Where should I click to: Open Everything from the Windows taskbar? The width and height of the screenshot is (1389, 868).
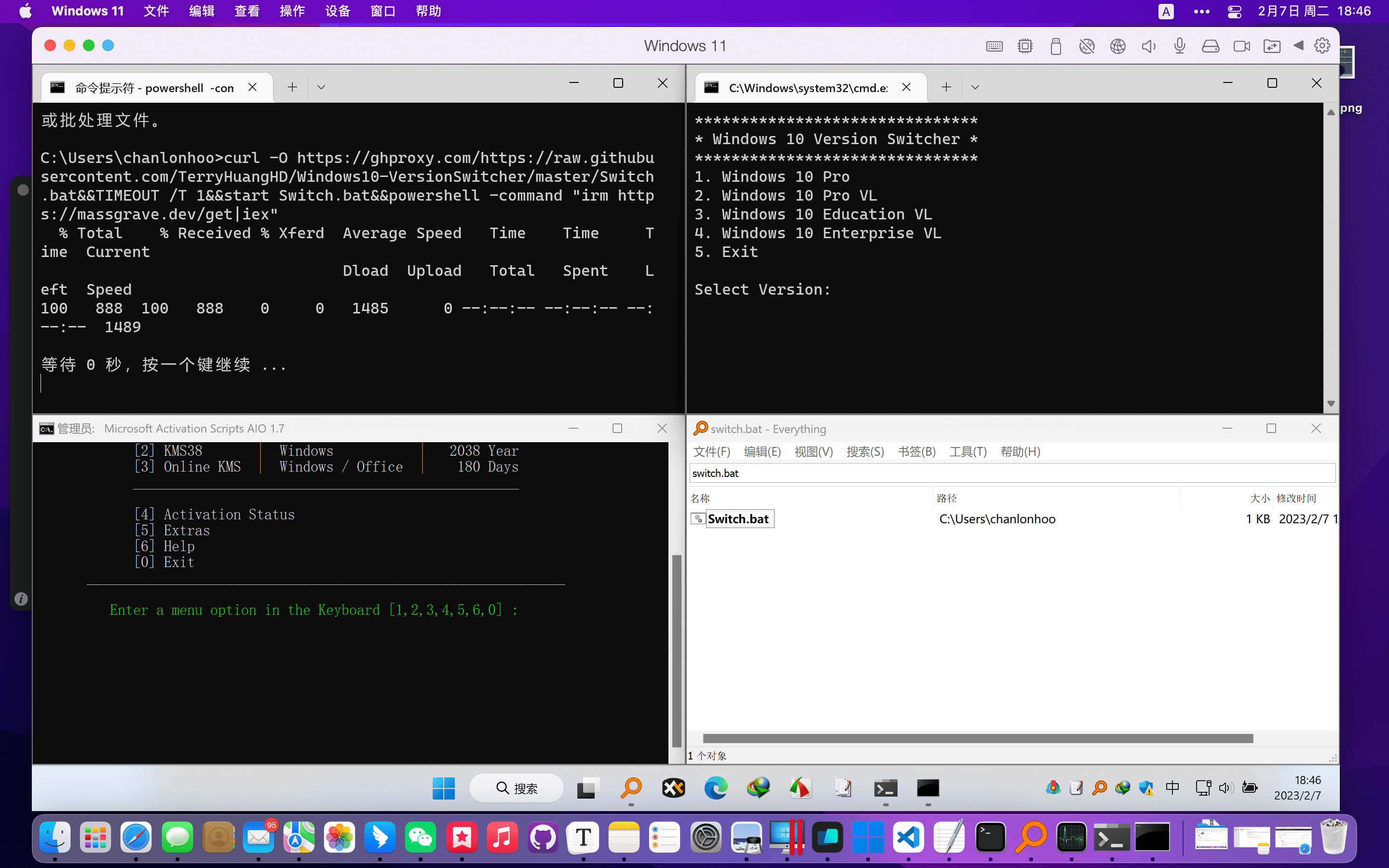pos(631,788)
